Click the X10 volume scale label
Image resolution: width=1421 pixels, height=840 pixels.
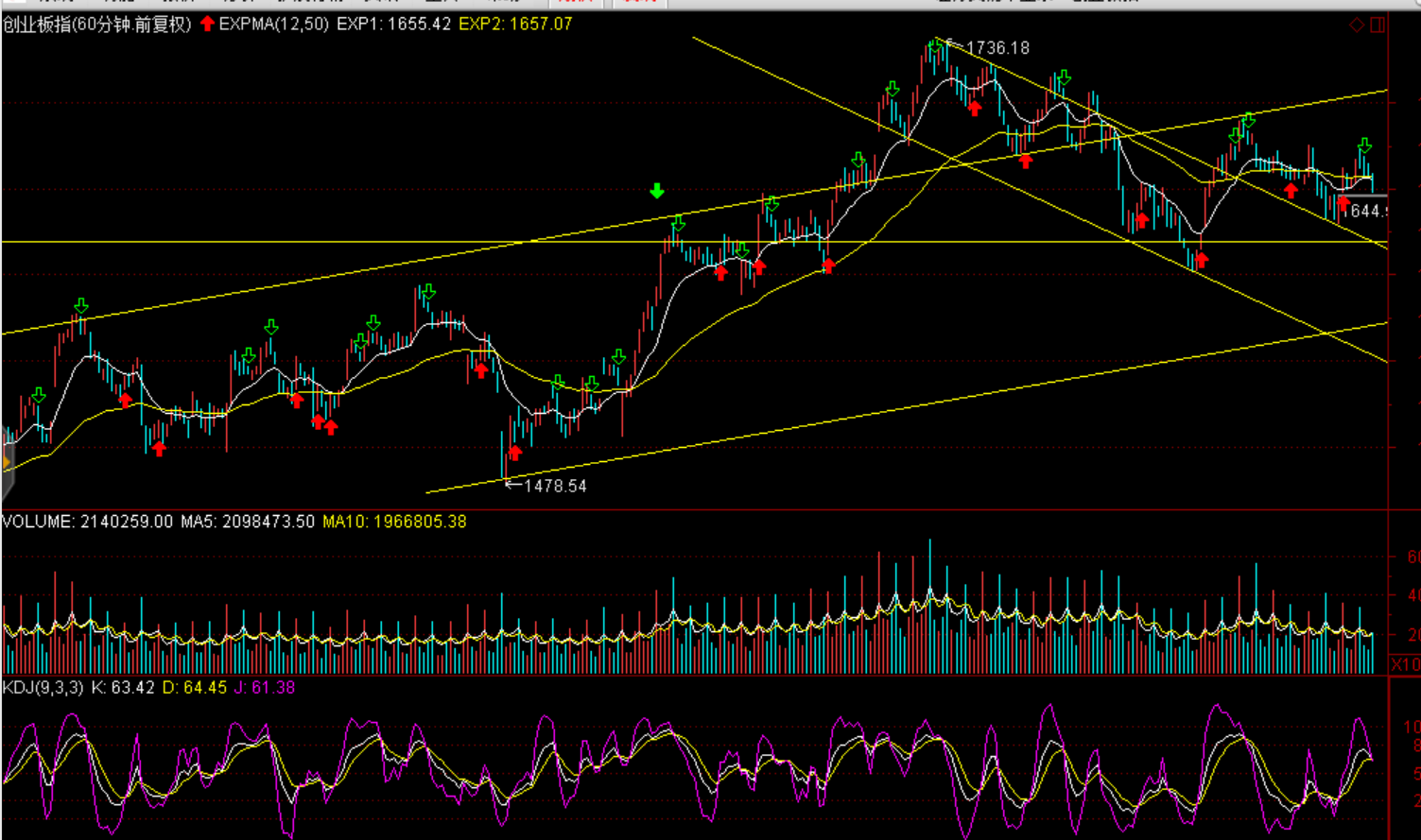1405,665
